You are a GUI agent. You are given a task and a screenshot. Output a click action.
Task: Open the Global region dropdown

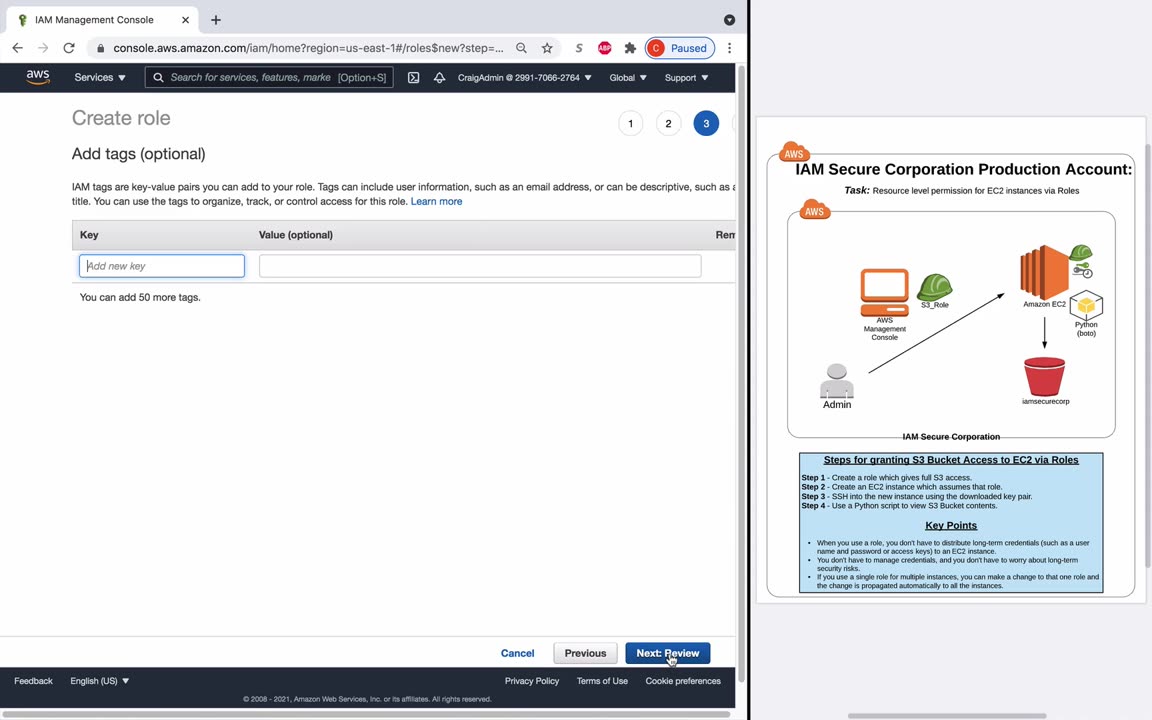[x=627, y=77]
